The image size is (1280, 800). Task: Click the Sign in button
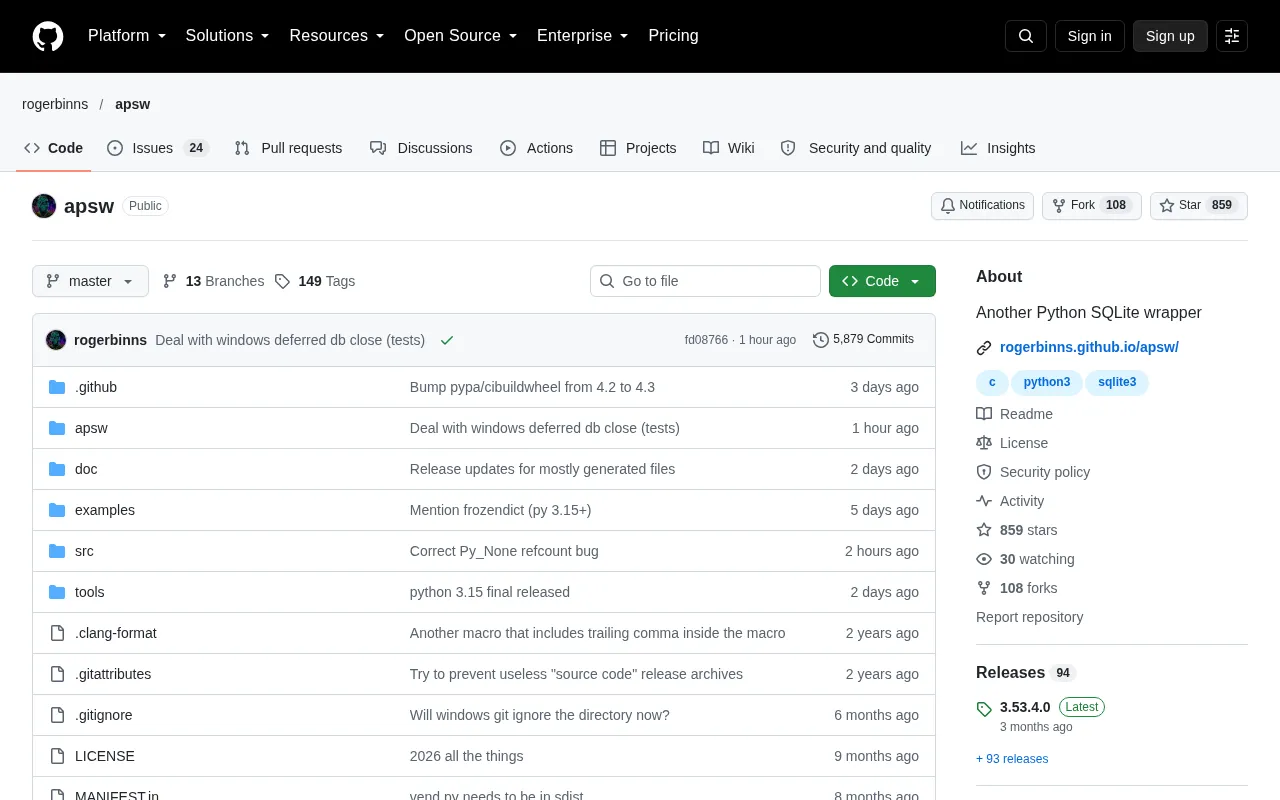(x=1089, y=36)
